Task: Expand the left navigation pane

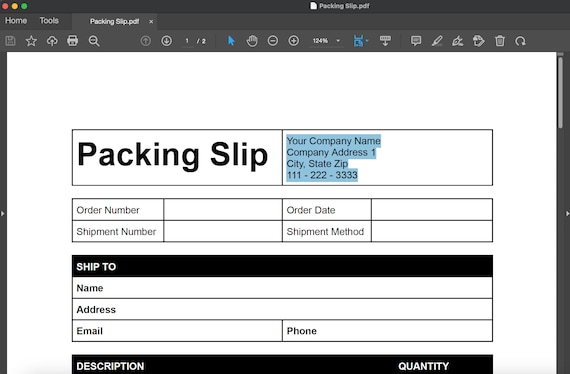Action: tap(3, 213)
